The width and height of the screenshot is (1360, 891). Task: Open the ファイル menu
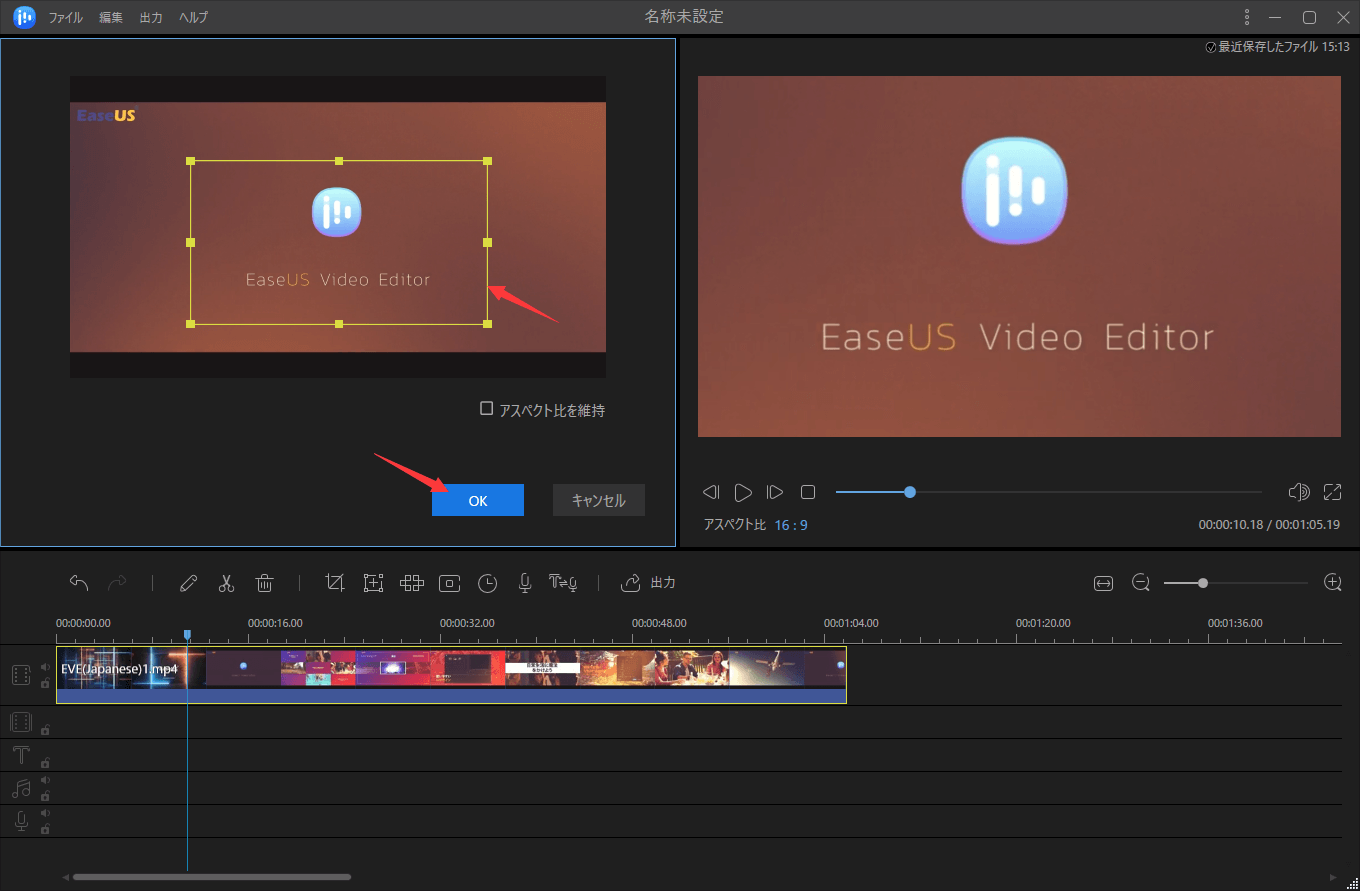point(66,18)
